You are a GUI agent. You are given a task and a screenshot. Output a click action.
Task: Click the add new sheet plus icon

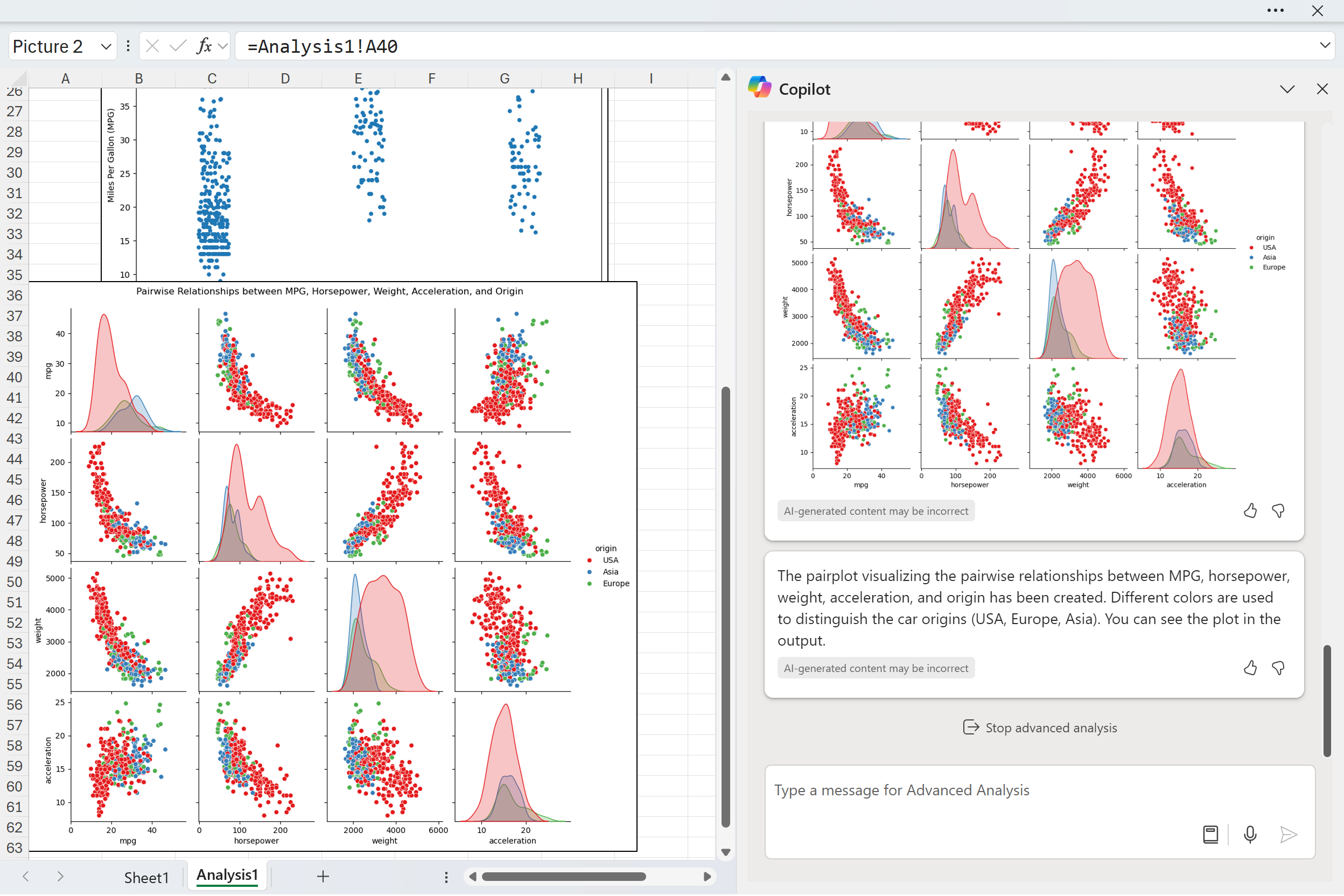pyautogui.click(x=323, y=877)
